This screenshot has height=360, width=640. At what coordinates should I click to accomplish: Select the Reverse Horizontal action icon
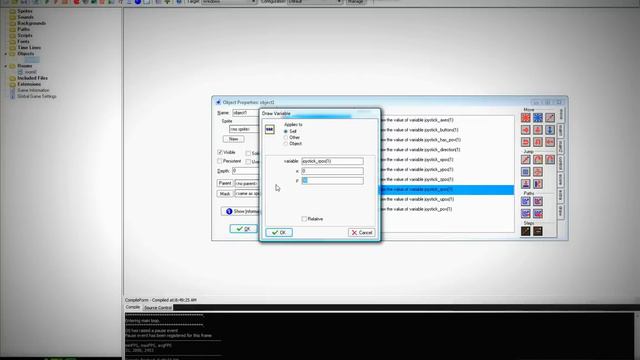tap(526, 142)
